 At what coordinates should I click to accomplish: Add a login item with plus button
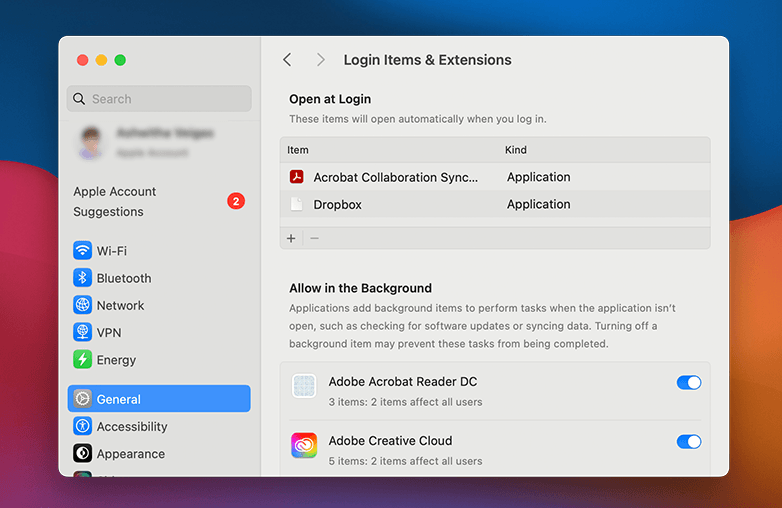pos(291,238)
